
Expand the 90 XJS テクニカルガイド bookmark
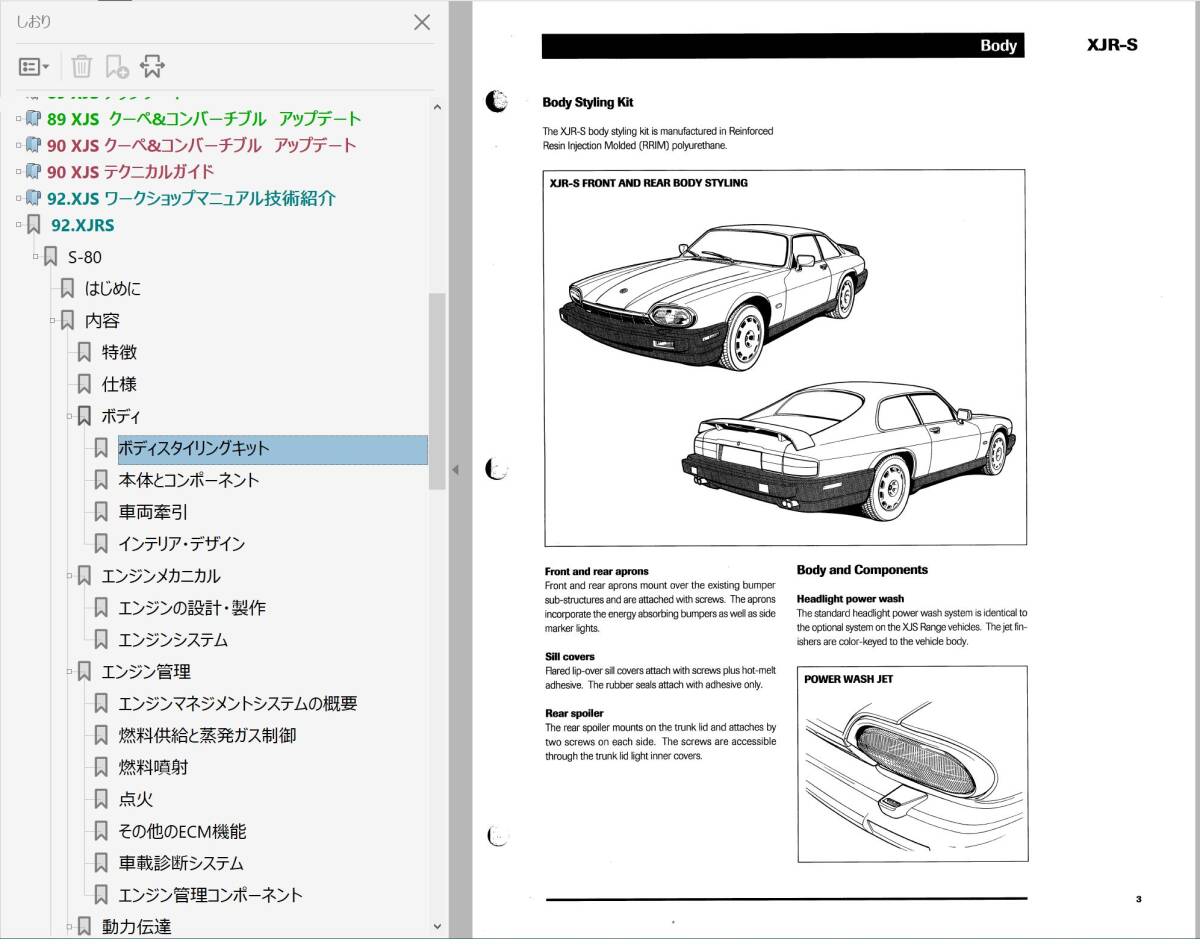(17, 171)
